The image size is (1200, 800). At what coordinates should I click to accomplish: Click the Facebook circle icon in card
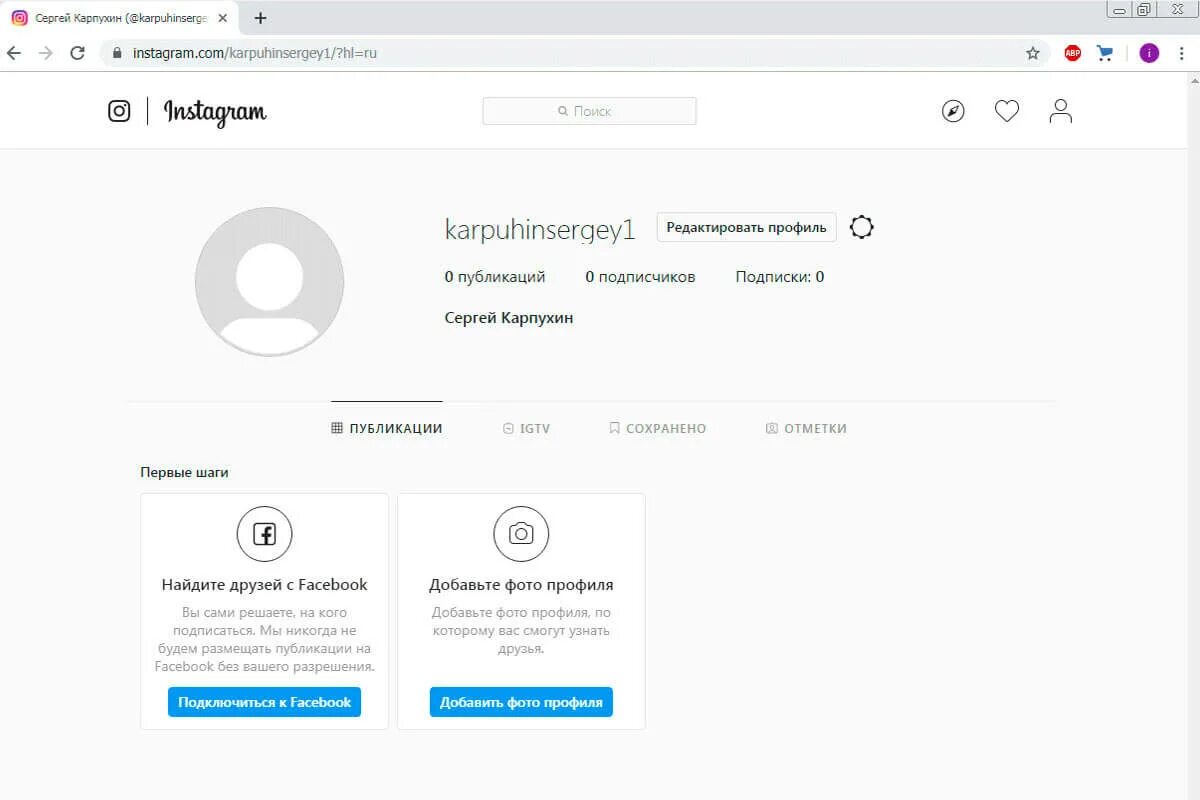[264, 533]
